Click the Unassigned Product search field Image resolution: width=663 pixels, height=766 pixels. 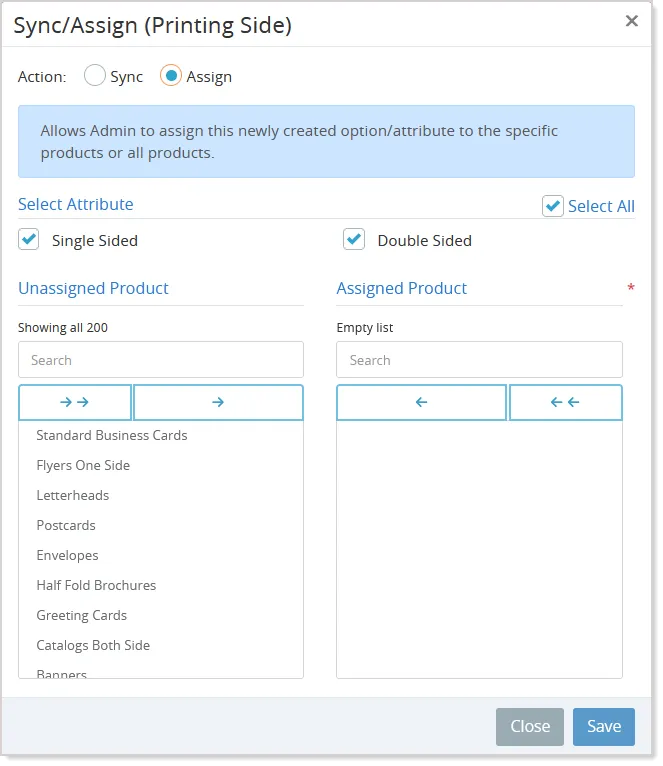[x=161, y=360]
